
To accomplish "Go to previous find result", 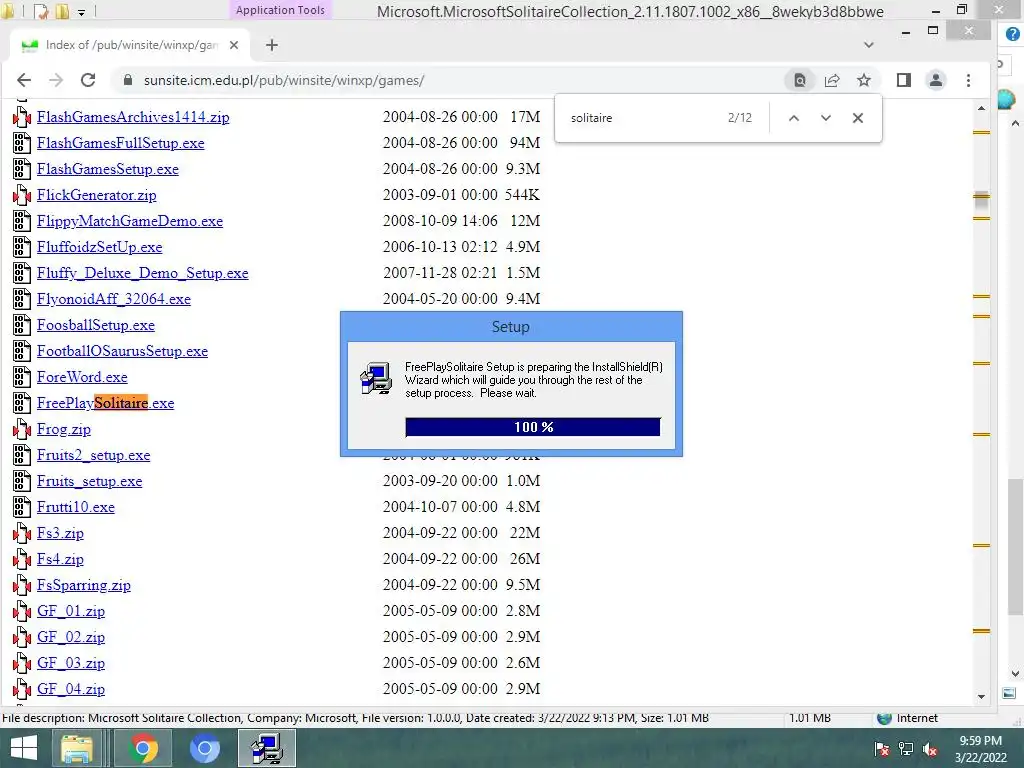I will point(793,118).
